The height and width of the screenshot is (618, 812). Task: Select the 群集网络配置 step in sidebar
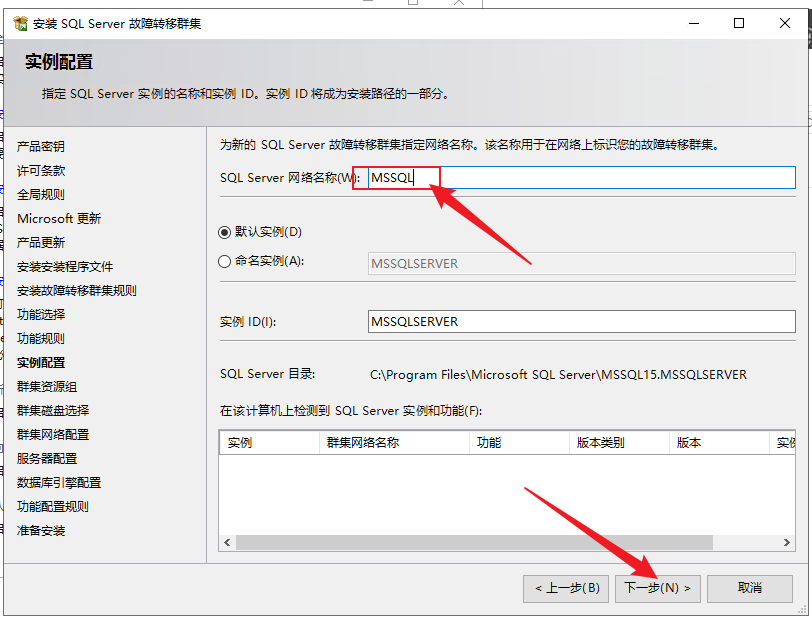click(53, 435)
